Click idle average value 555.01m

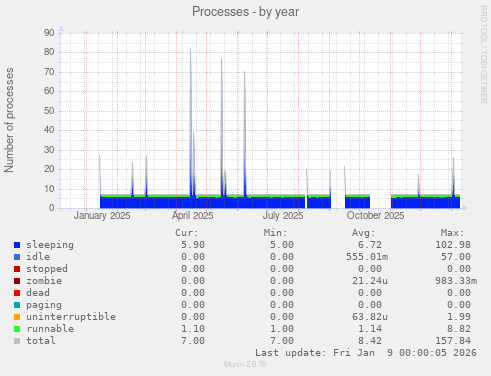(x=367, y=257)
